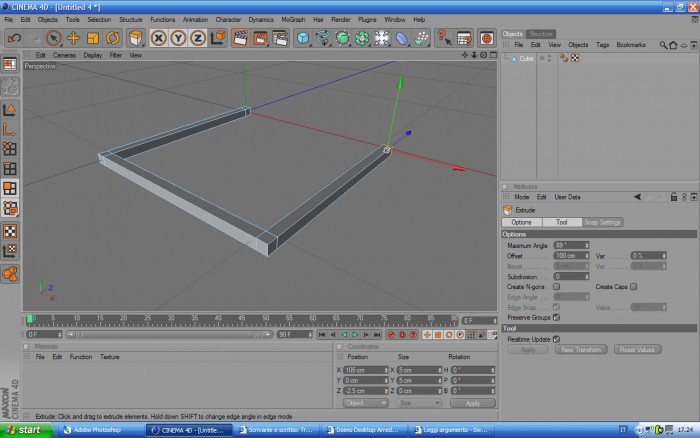Open the Object coordinate mode dropdown

(x=365, y=403)
